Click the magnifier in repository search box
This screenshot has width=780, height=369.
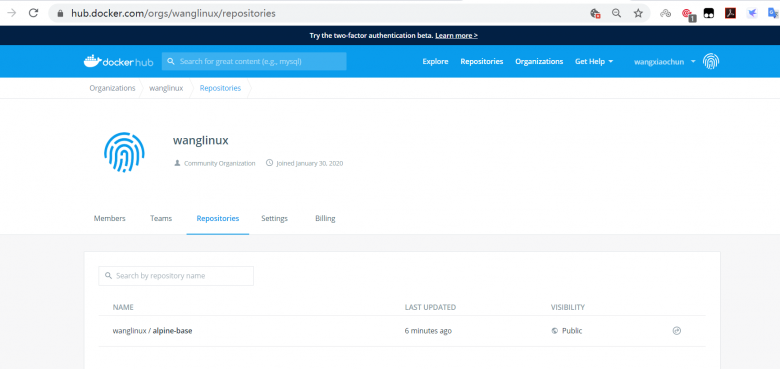pos(108,276)
